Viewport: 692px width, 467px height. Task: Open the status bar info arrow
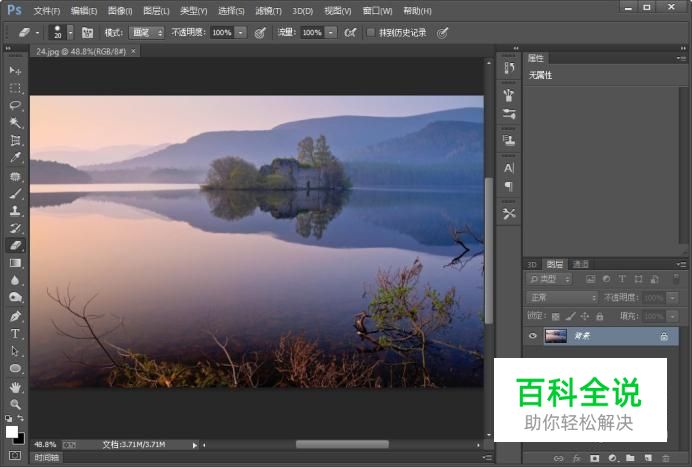pos(195,445)
